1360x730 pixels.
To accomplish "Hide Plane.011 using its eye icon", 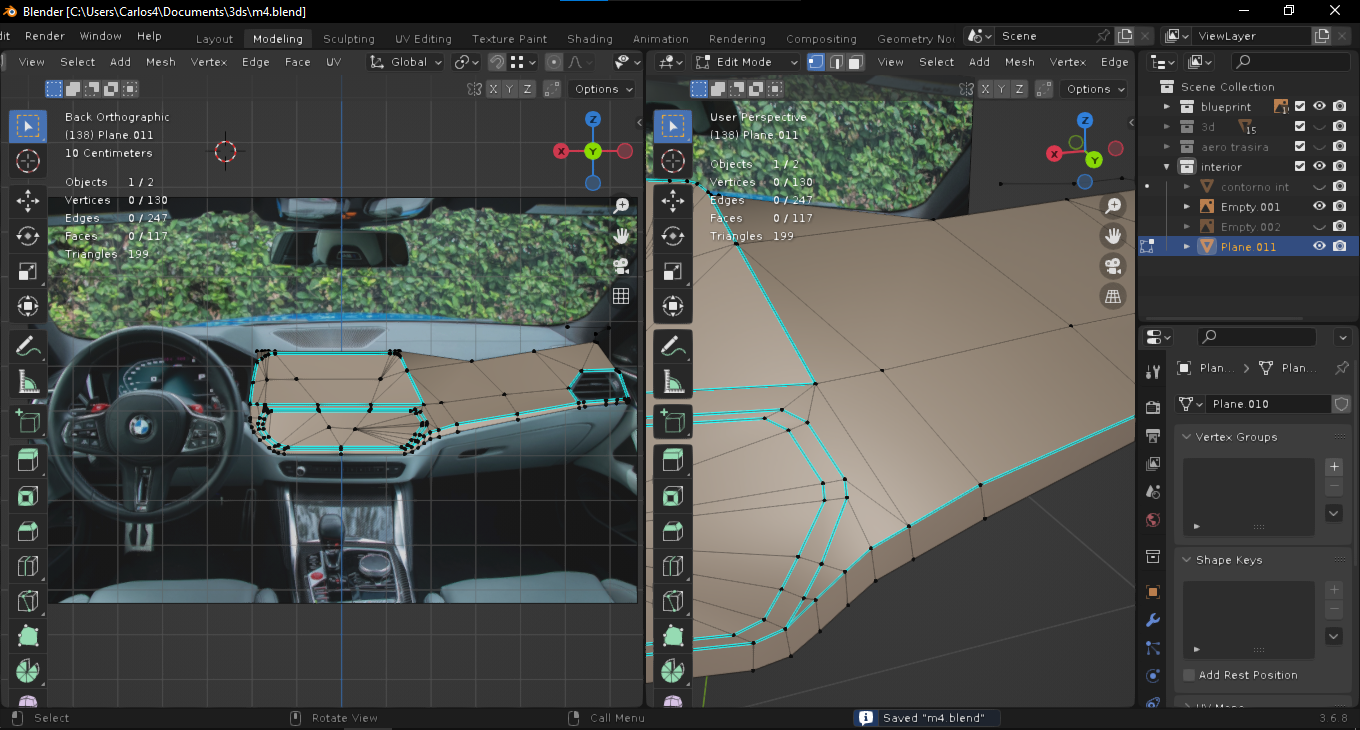I will click(1319, 246).
